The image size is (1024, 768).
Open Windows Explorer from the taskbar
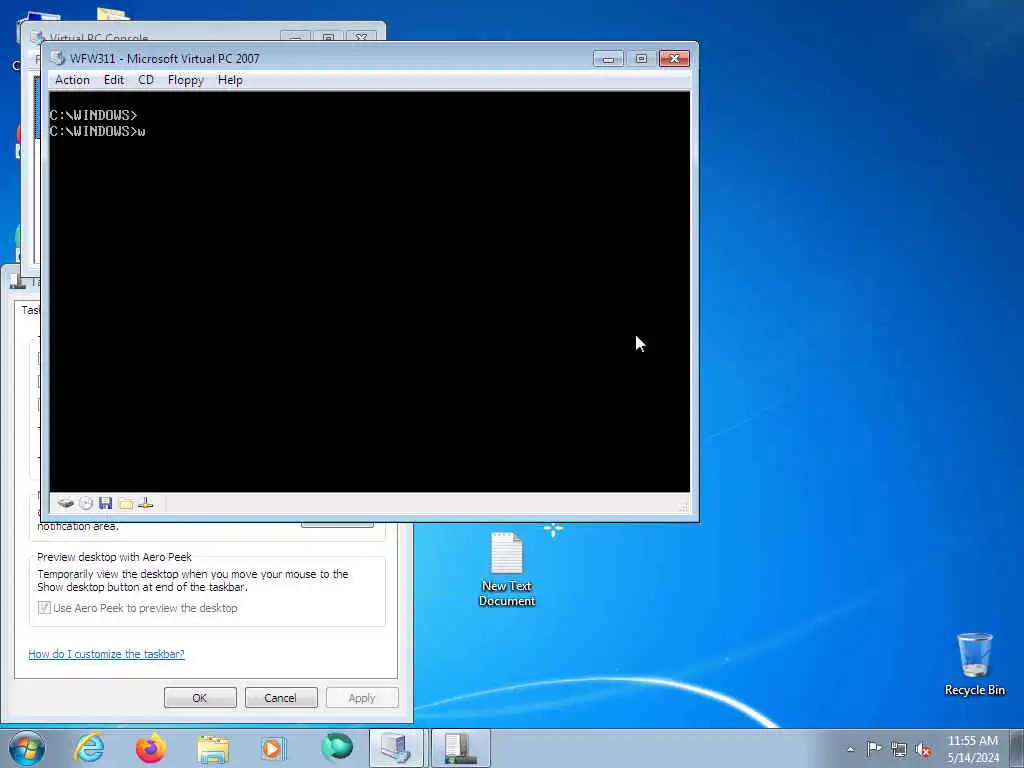[214, 748]
